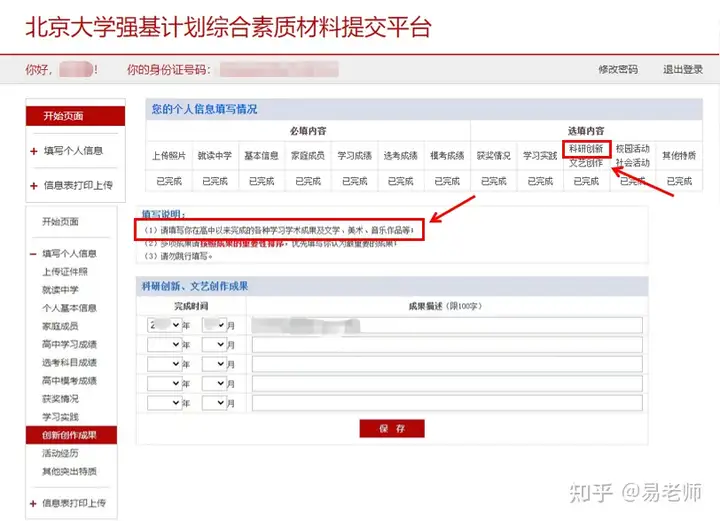Focus fifth row 成果描述 text field
720x521 pixels.
pos(447,403)
